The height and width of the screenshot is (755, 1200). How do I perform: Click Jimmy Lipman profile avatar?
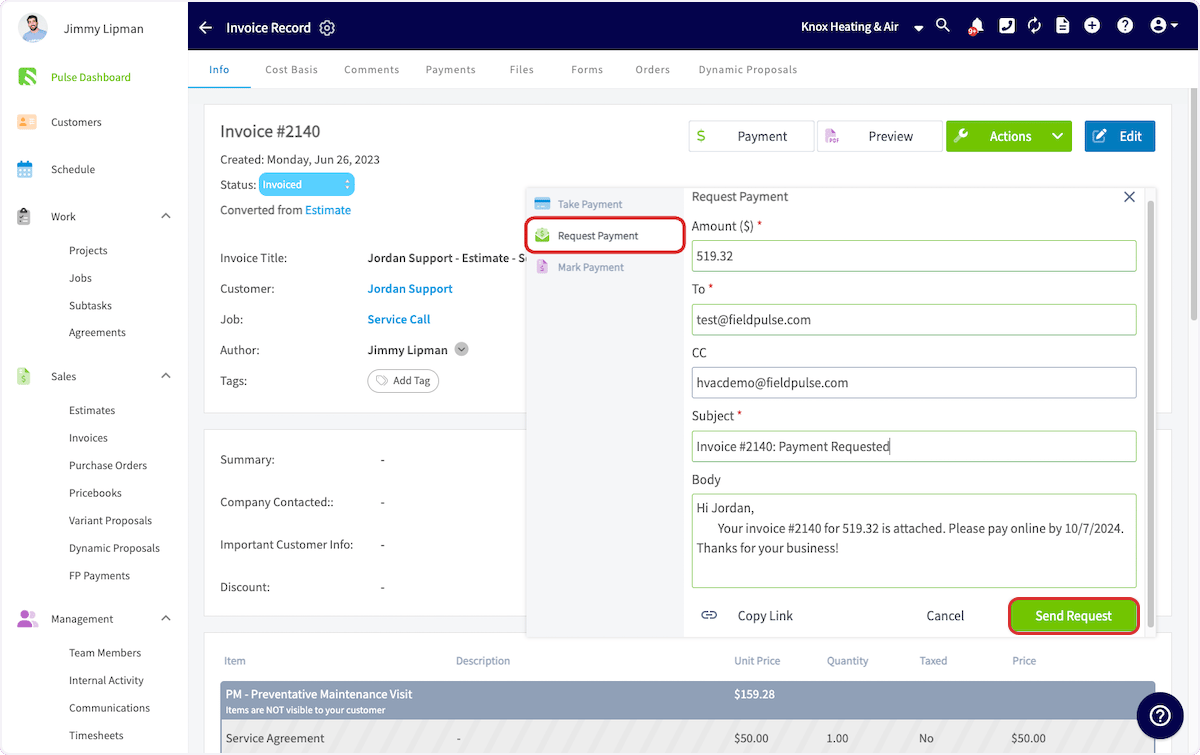33,28
